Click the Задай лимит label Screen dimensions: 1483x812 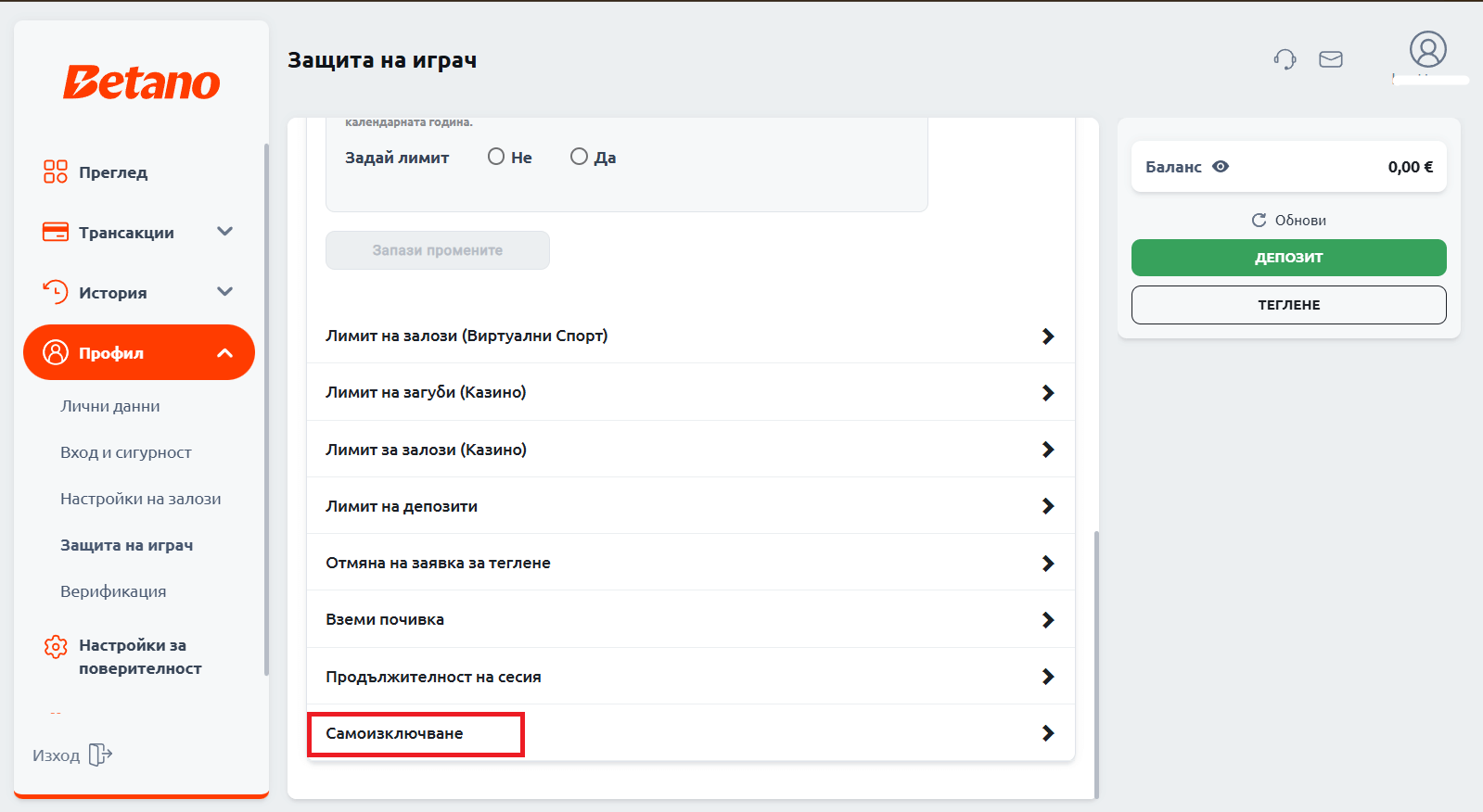(x=397, y=158)
